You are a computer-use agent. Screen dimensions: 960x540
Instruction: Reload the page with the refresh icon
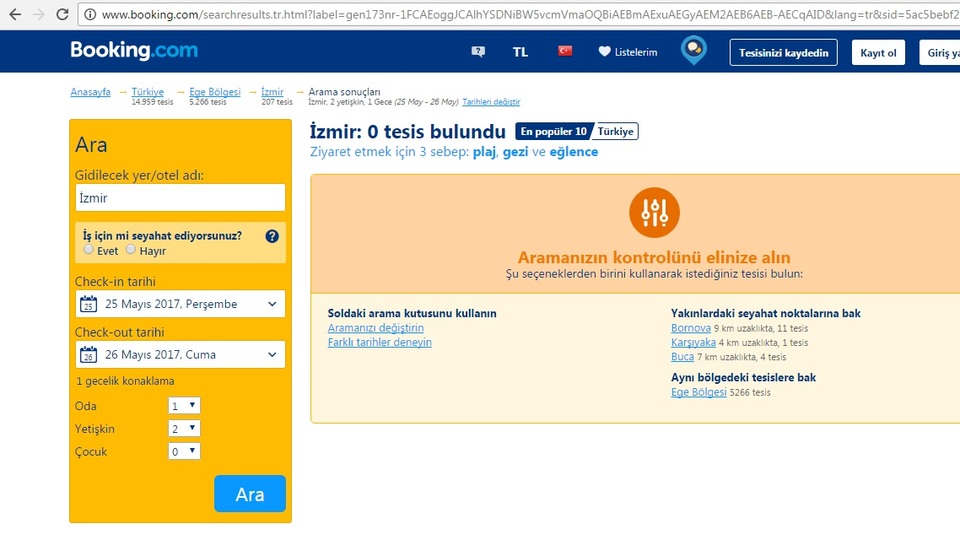pos(62,15)
